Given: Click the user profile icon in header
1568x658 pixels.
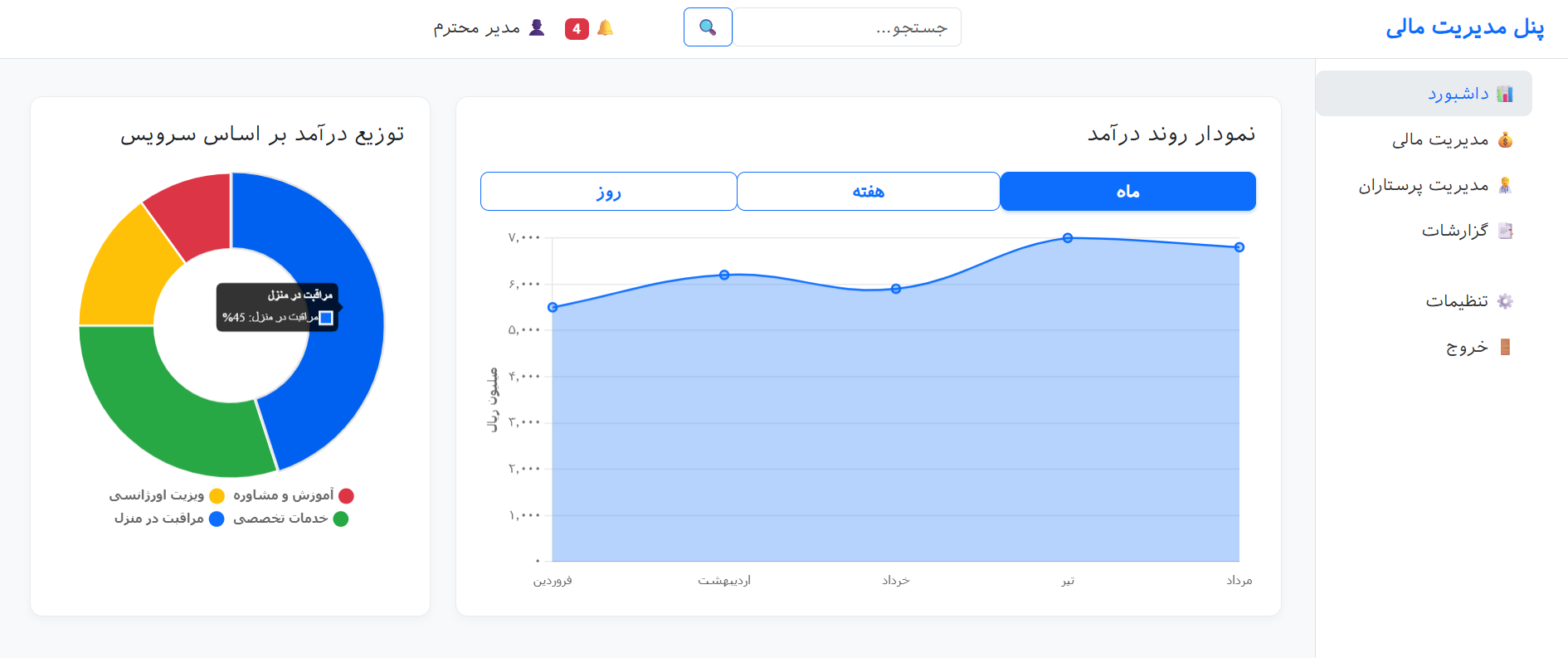Looking at the screenshot, I should point(537,27).
